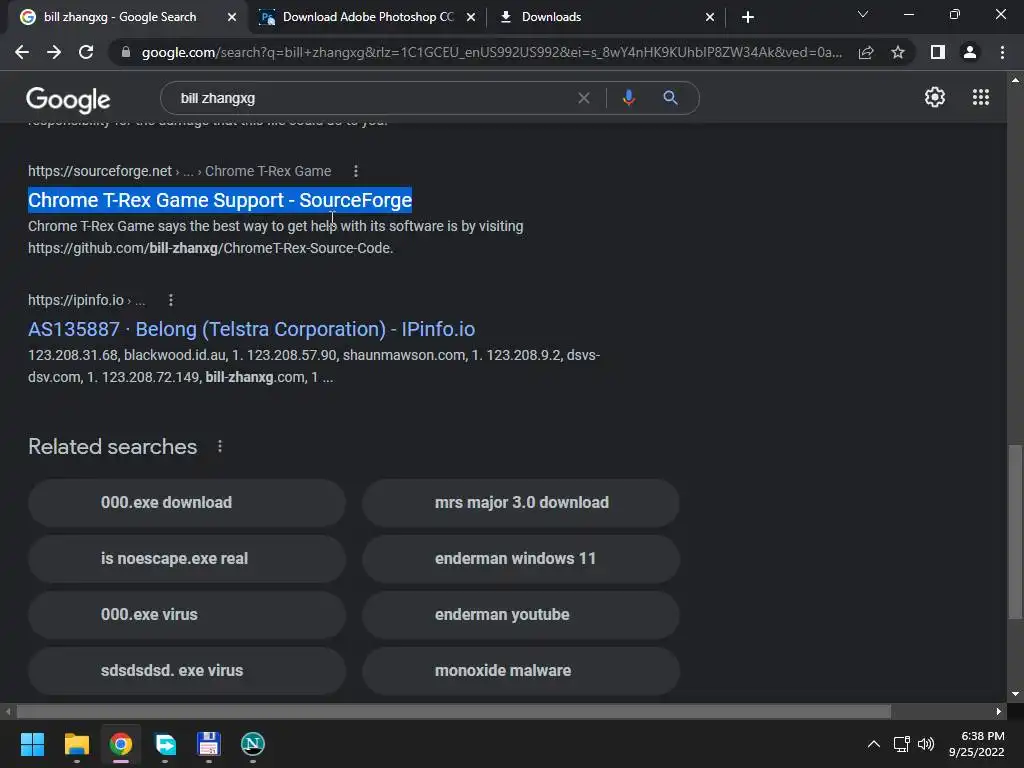The height and width of the screenshot is (768, 1024).
Task: Open the floppy disk taskbar app
Action: click(208, 744)
